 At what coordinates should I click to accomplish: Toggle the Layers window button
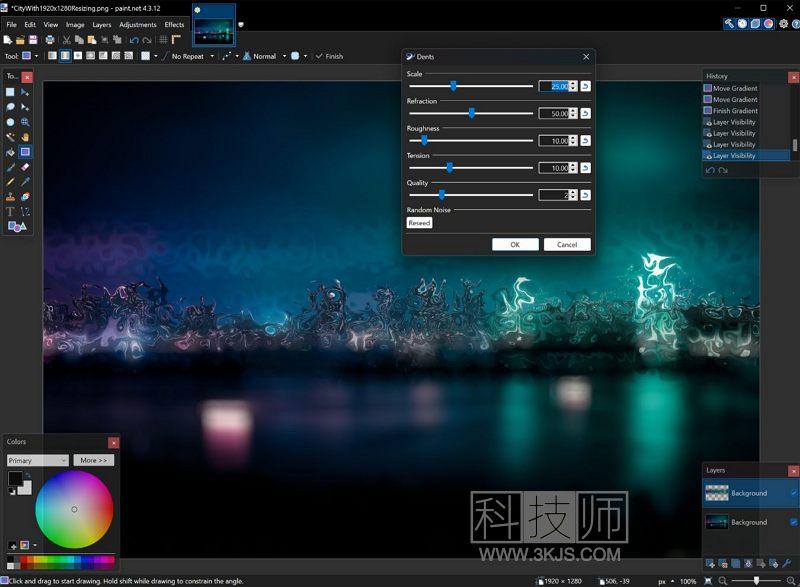(x=755, y=24)
